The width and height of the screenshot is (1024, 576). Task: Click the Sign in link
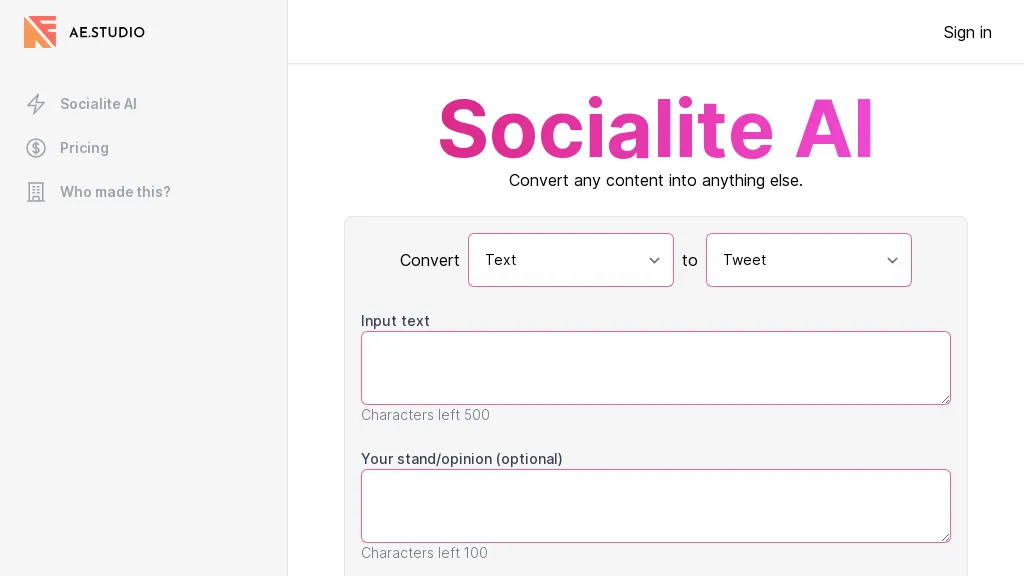coord(967,32)
